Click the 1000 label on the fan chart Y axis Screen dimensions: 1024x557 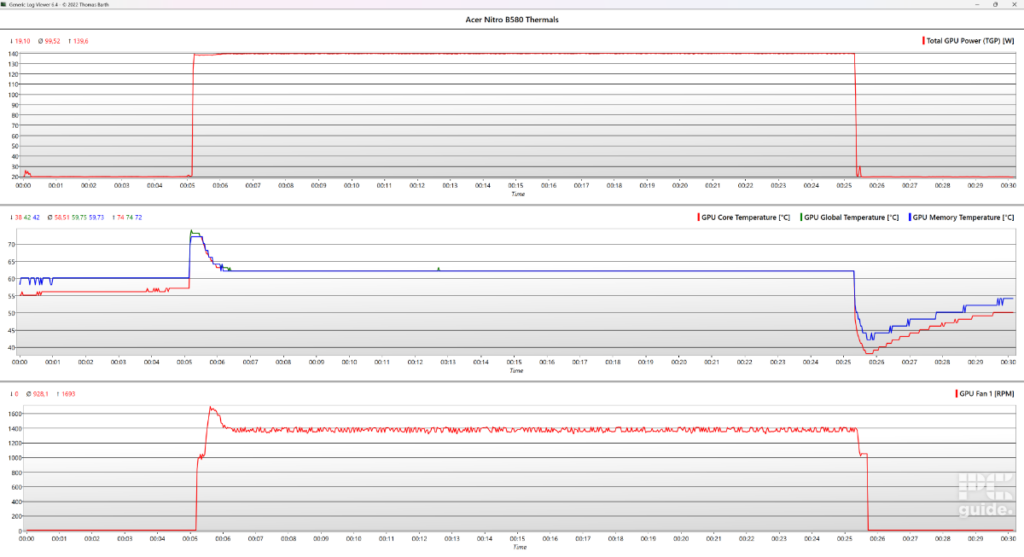[15, 458]
